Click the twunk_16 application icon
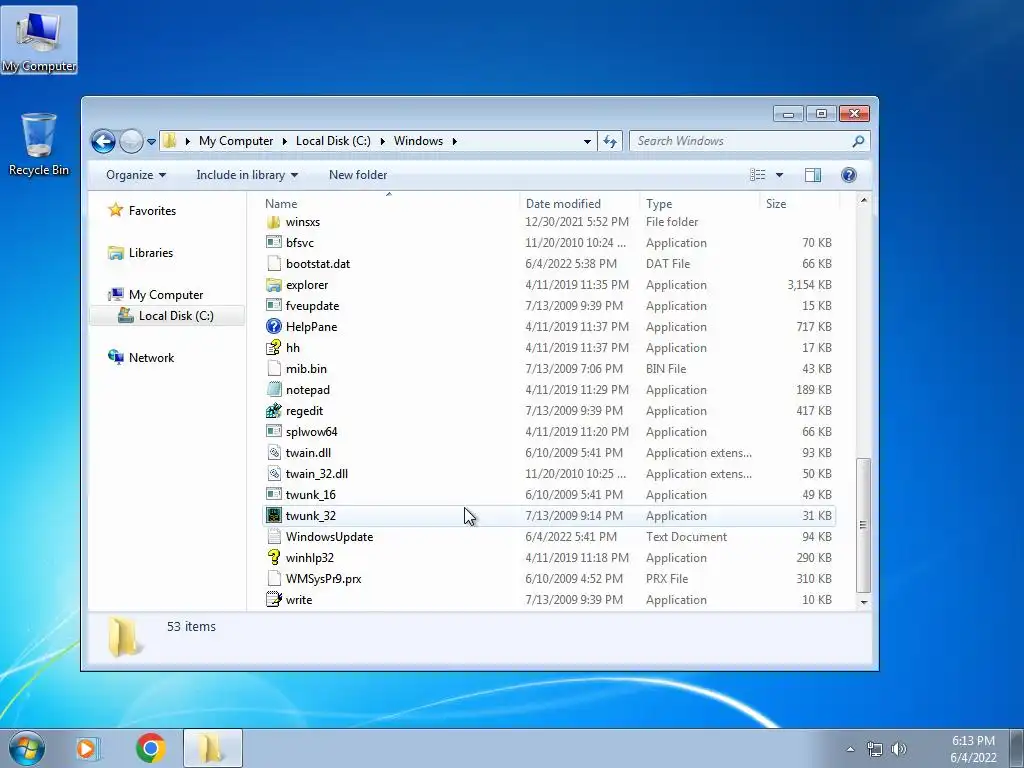Viewport: 1024px width, 768px height. 274,494
